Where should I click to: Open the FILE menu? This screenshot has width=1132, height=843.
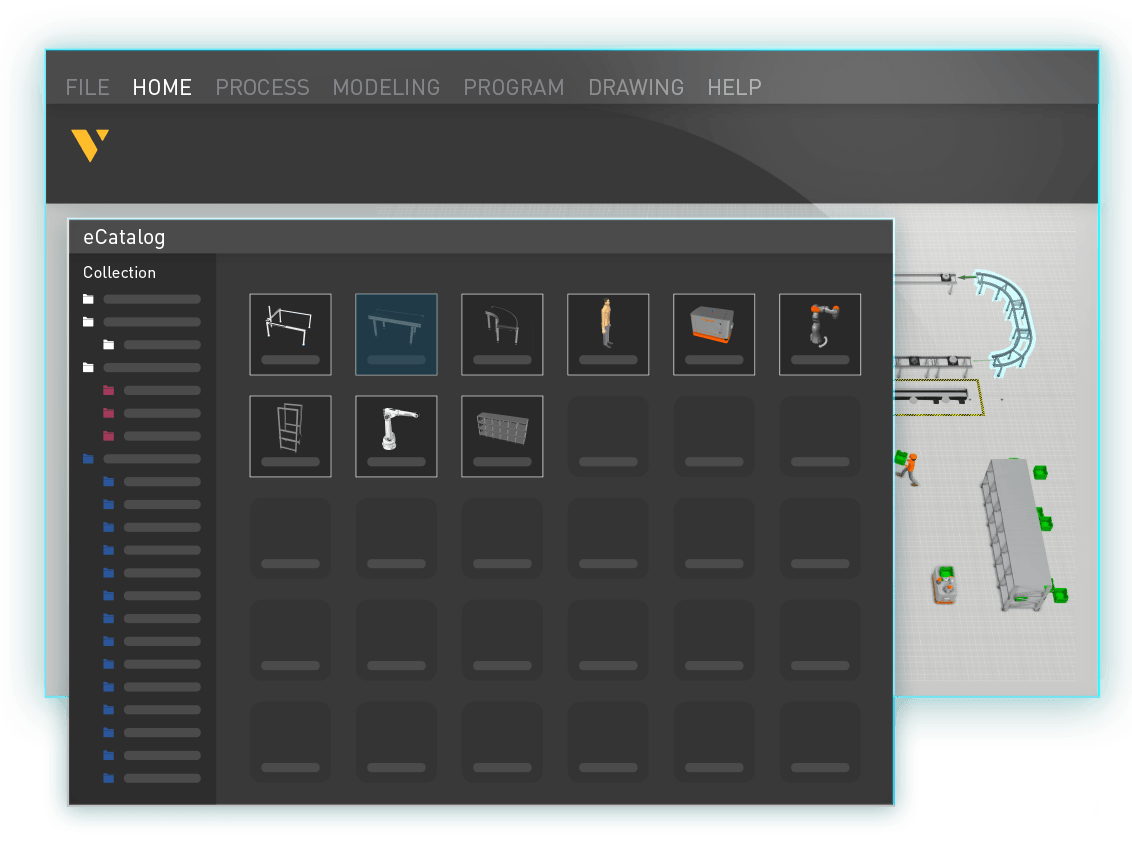[x=87, y=88]
